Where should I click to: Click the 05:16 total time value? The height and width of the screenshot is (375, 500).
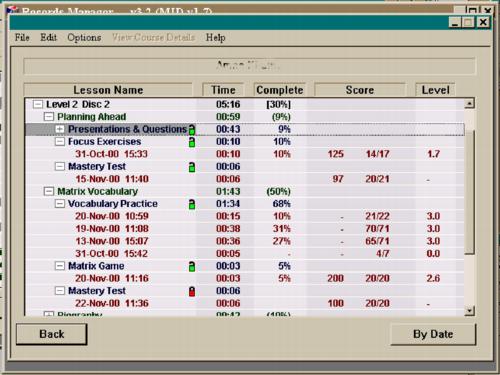pos(228,104)
